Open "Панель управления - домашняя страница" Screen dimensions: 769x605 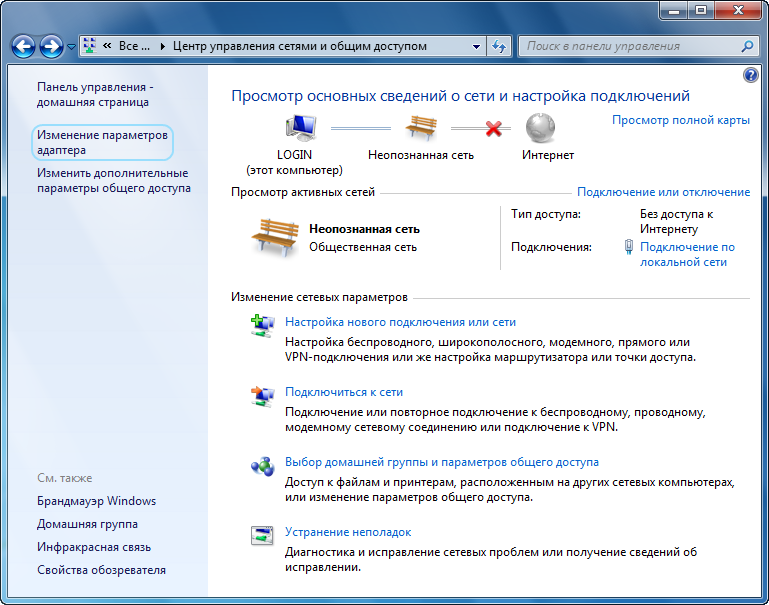(x=95, y=95)
